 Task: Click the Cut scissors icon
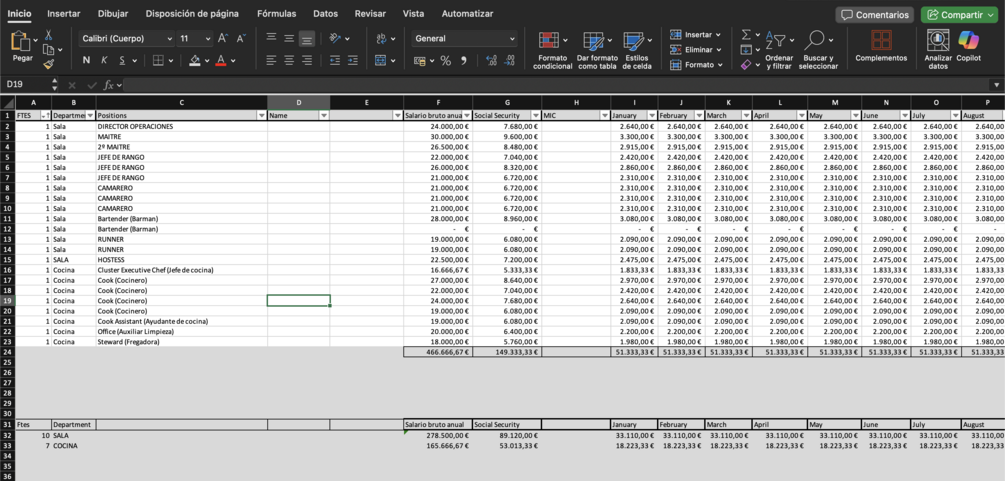point(48,35)
